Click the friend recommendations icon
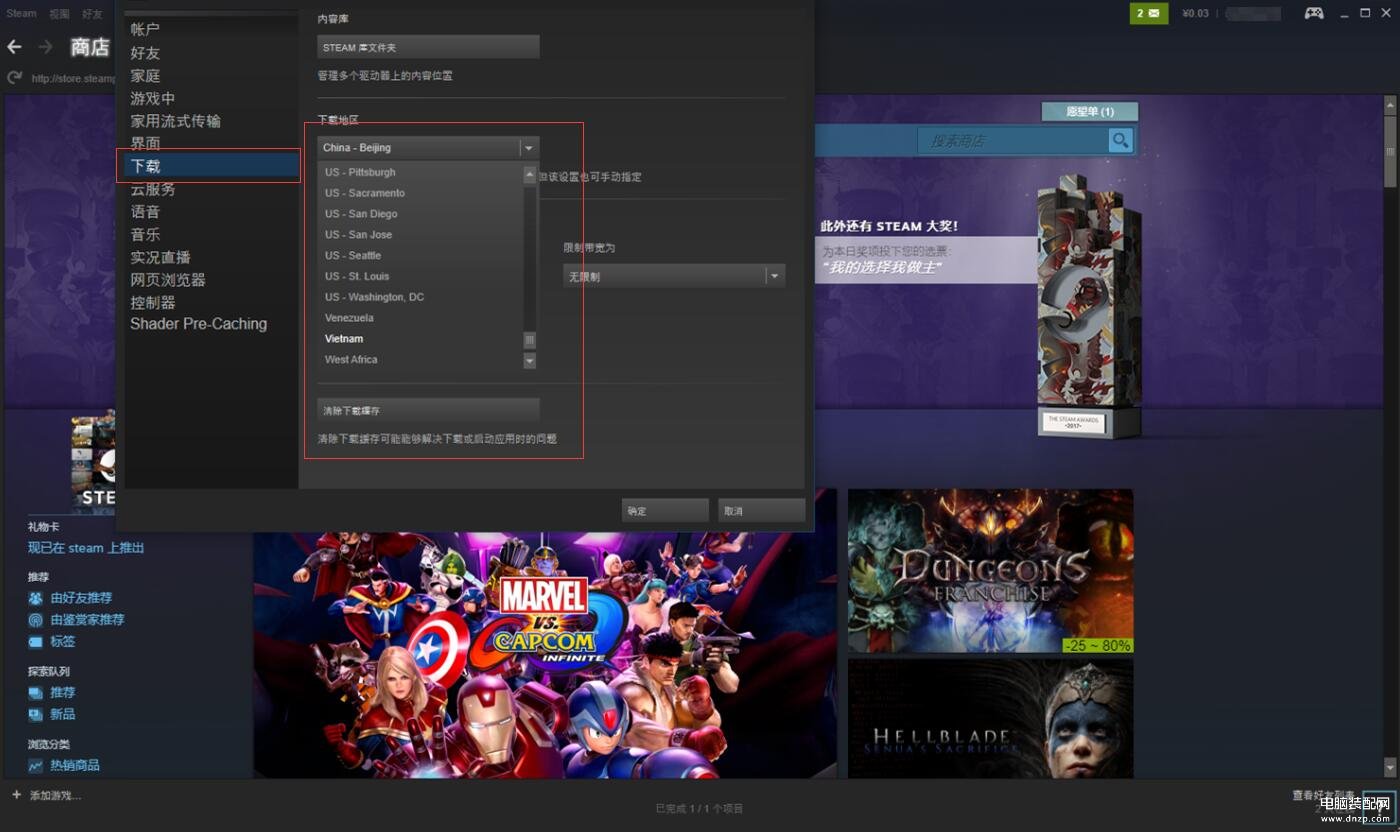Image resolution: width=1400 pixels, height=832 pixels. tap(36, 598)
